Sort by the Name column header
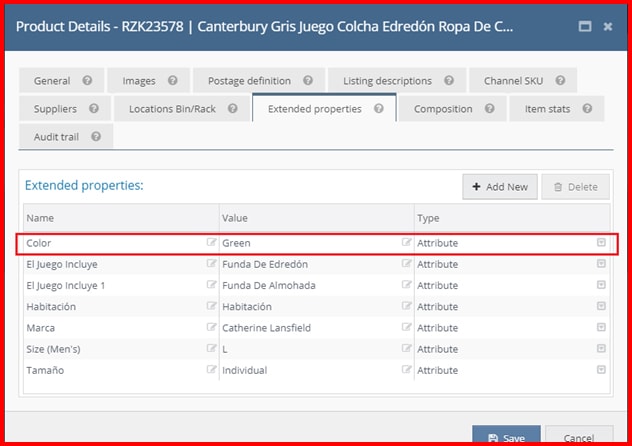632x446 pixels. (121, 218)
